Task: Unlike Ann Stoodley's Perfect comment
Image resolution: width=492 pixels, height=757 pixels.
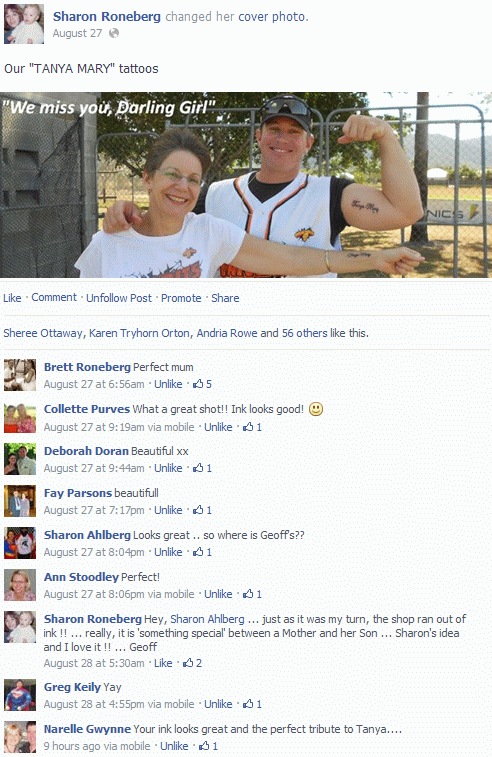Action: [x=218, y=594]
